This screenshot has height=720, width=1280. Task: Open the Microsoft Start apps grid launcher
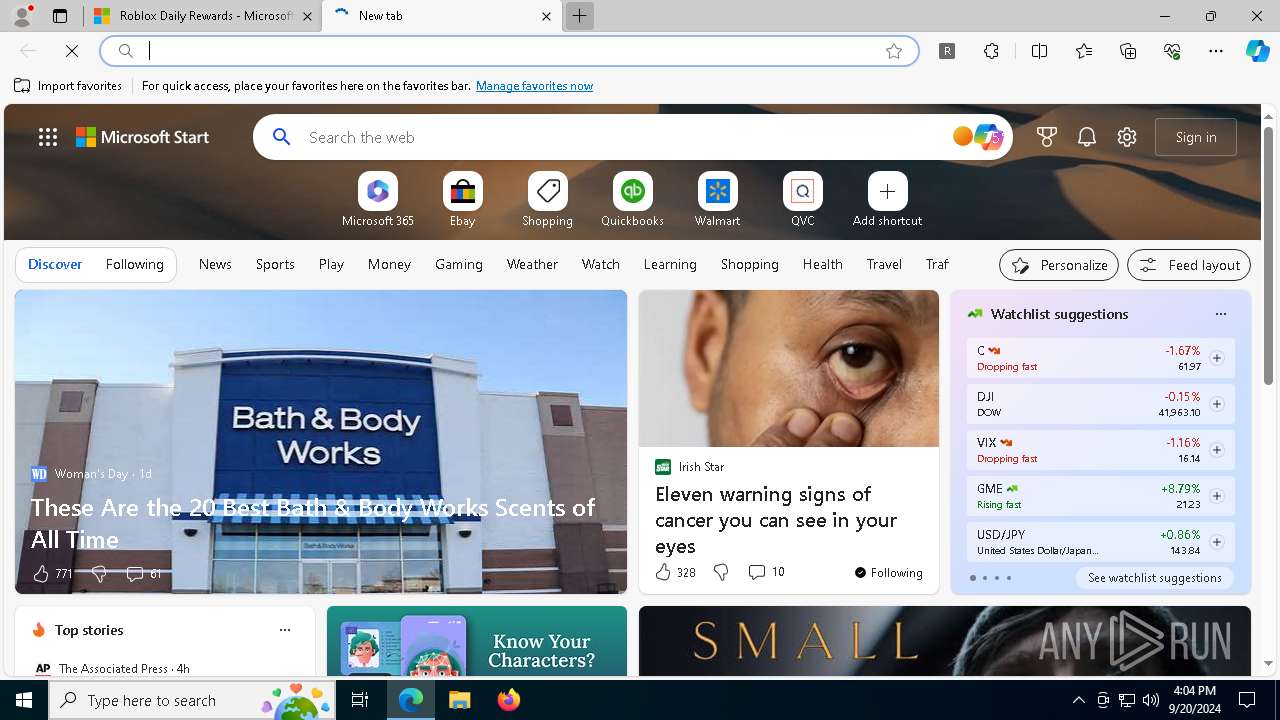click(x=48, y=137)
